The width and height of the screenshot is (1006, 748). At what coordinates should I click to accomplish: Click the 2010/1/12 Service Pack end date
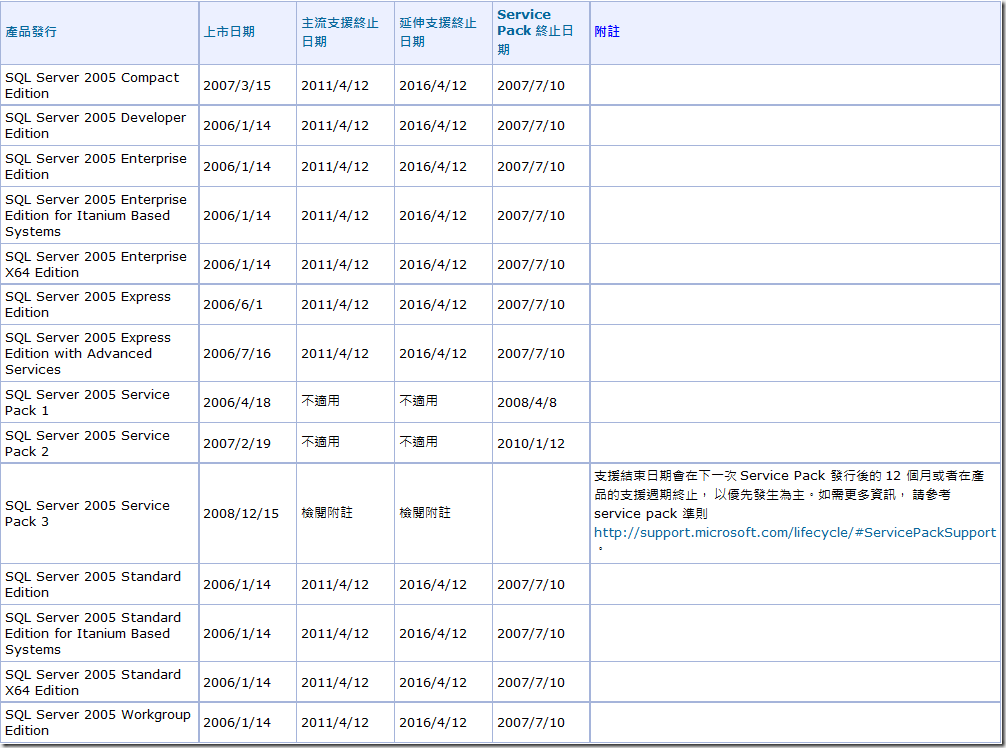[x=531, y=443]
